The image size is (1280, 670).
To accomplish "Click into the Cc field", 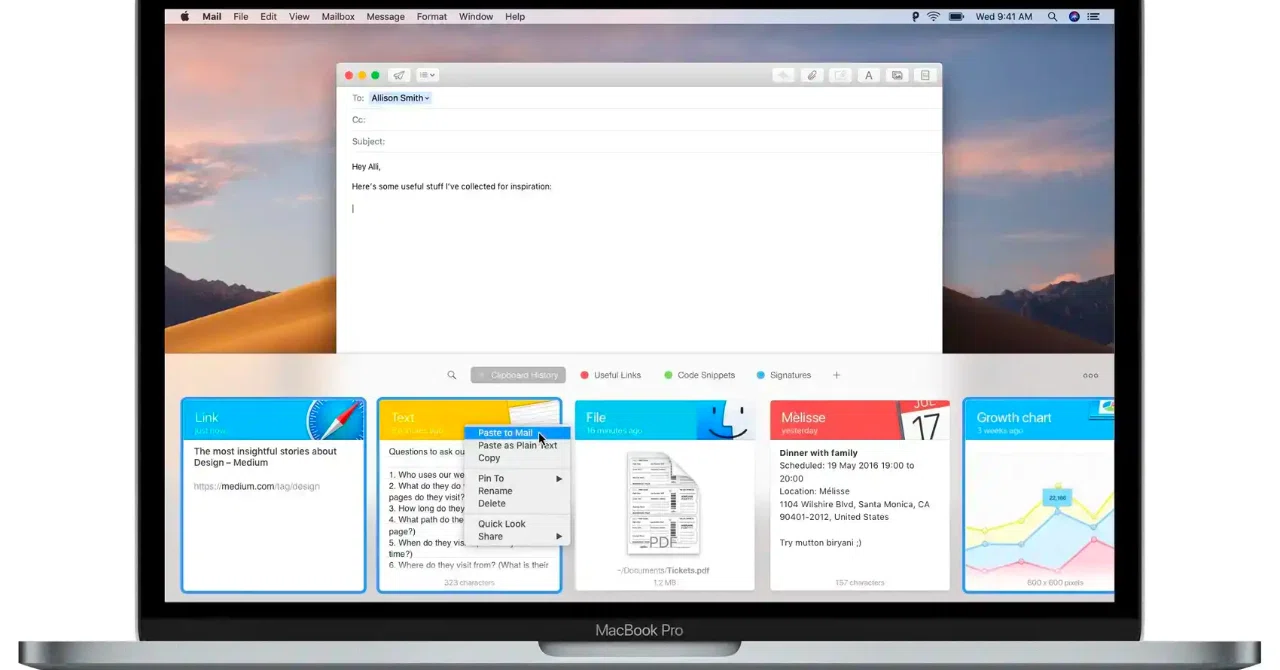I will pyautogui.click(x=639, y=119).
